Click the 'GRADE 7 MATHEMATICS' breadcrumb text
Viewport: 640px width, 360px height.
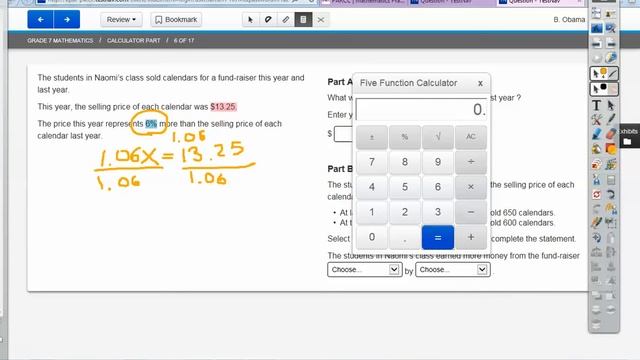60,40
